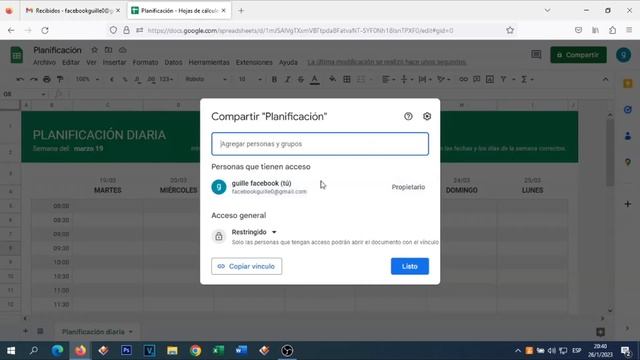Click the paint format icon
This screenshot has width=640, height=360.
tap(60, 79)
